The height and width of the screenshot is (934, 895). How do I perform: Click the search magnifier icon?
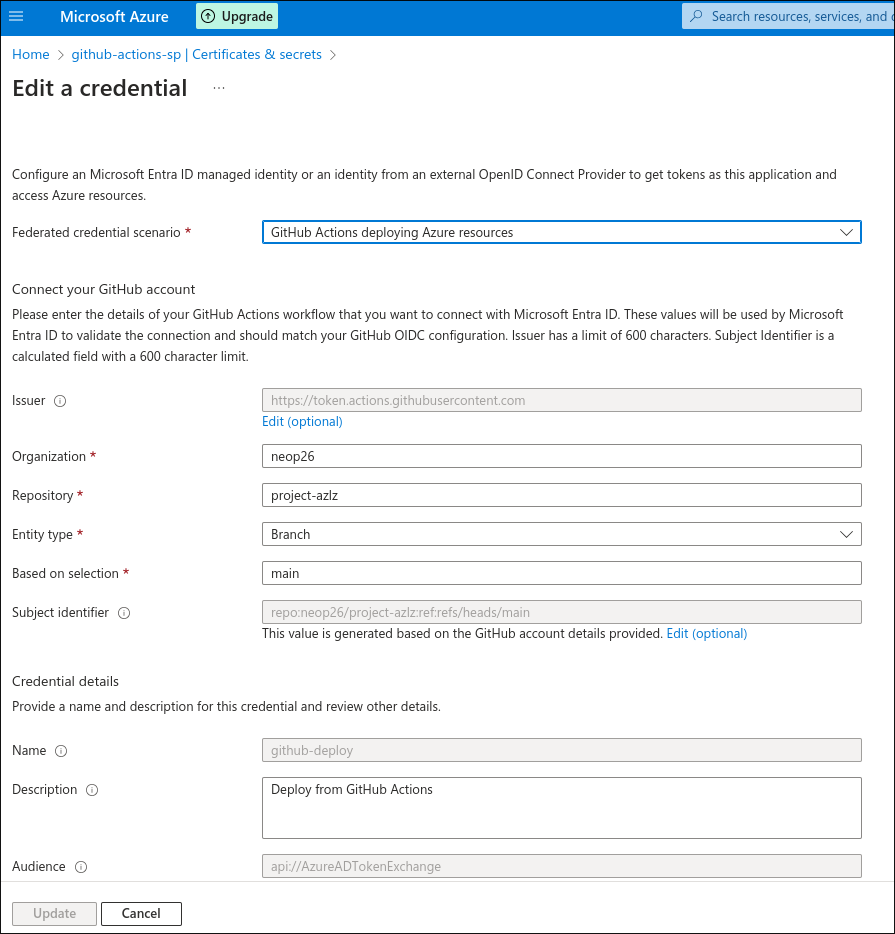point(696,16)
